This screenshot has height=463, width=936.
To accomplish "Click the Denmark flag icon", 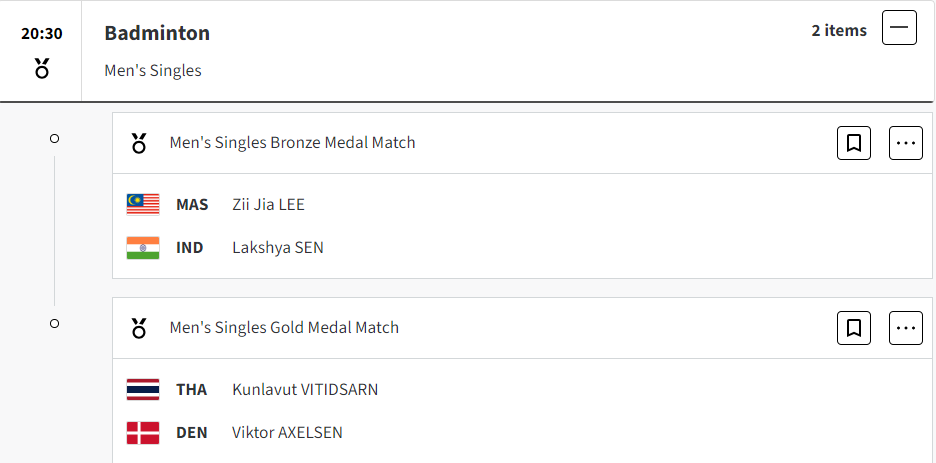I will point(143,433).
